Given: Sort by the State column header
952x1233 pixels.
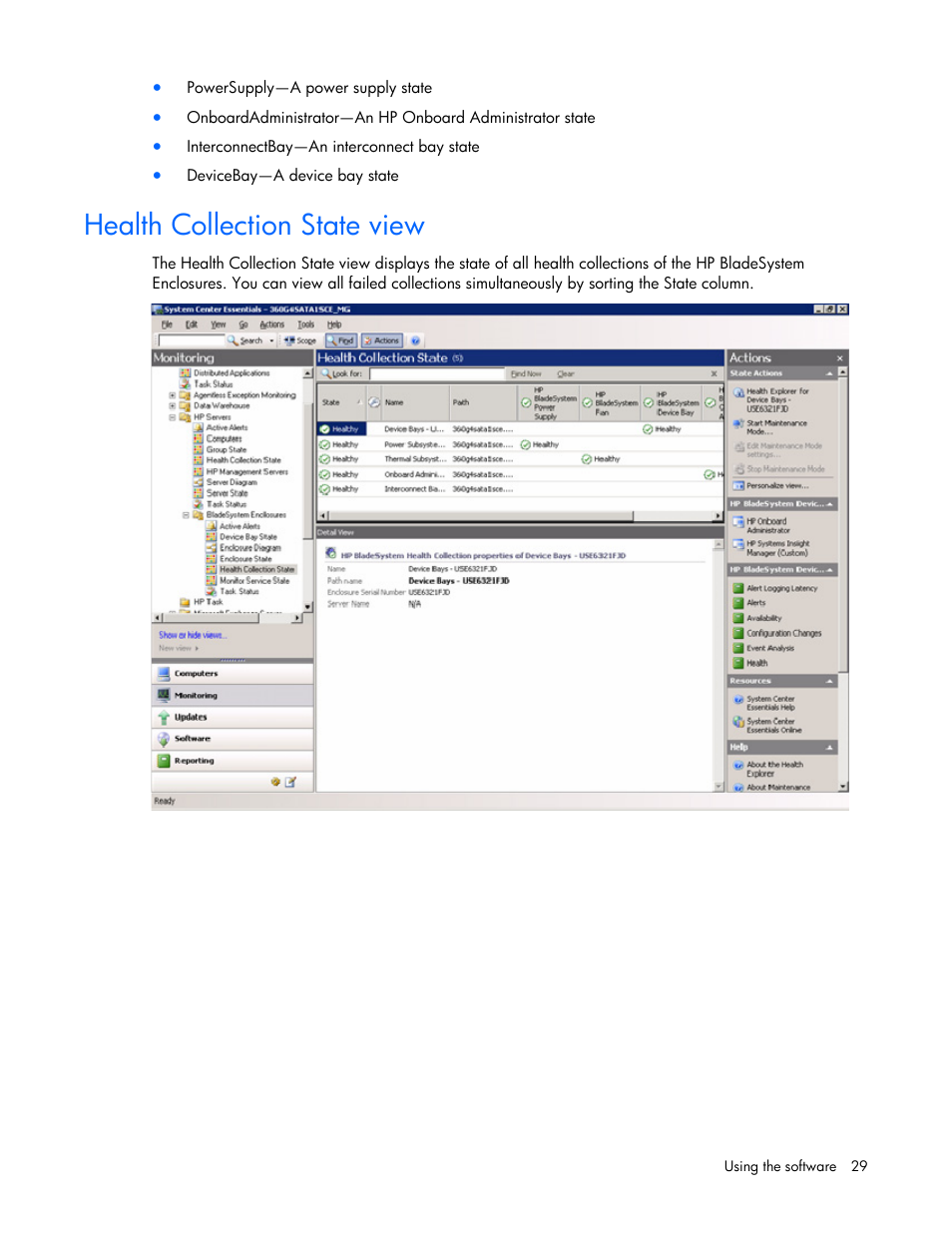Looking at the screenshot, I should [340, 402].
